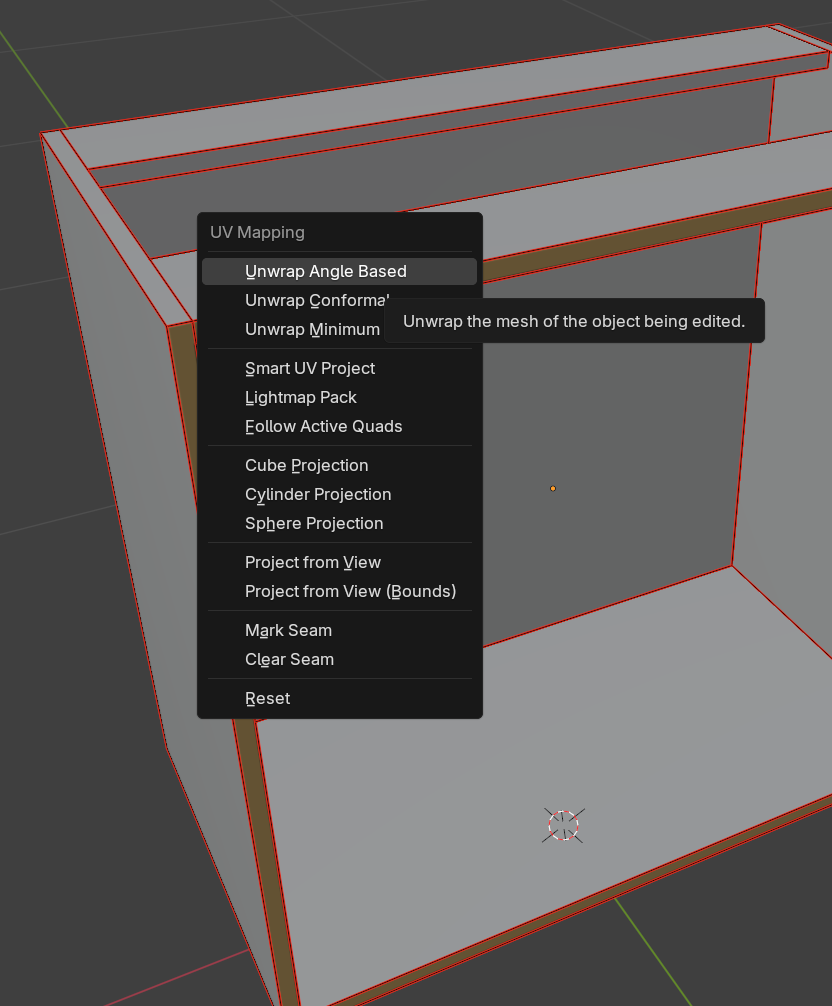Select Project from View
The width and height of the screenshot is (832, 1006).
point(339,562)
